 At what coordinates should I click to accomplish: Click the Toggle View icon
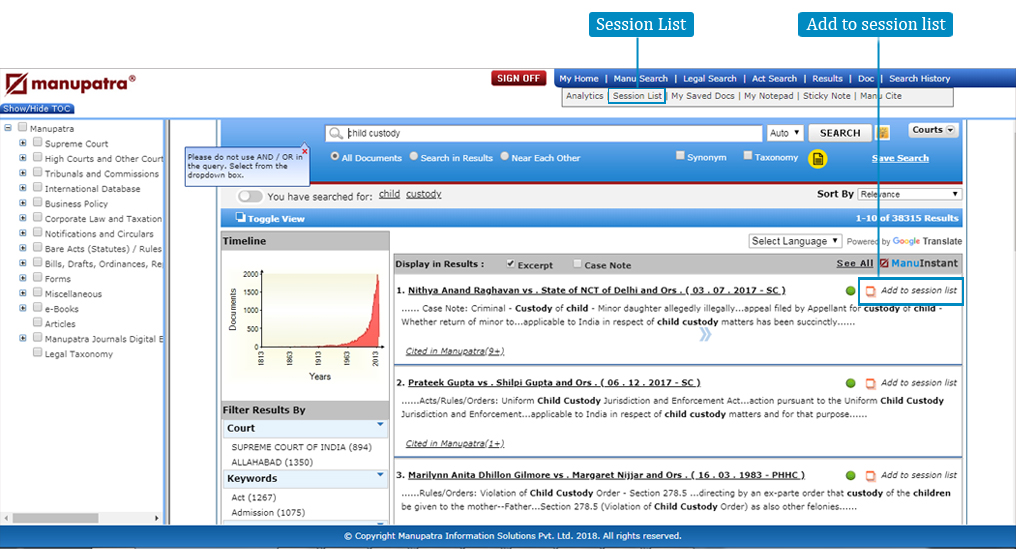pyautogui.click(x=240, y=217)
